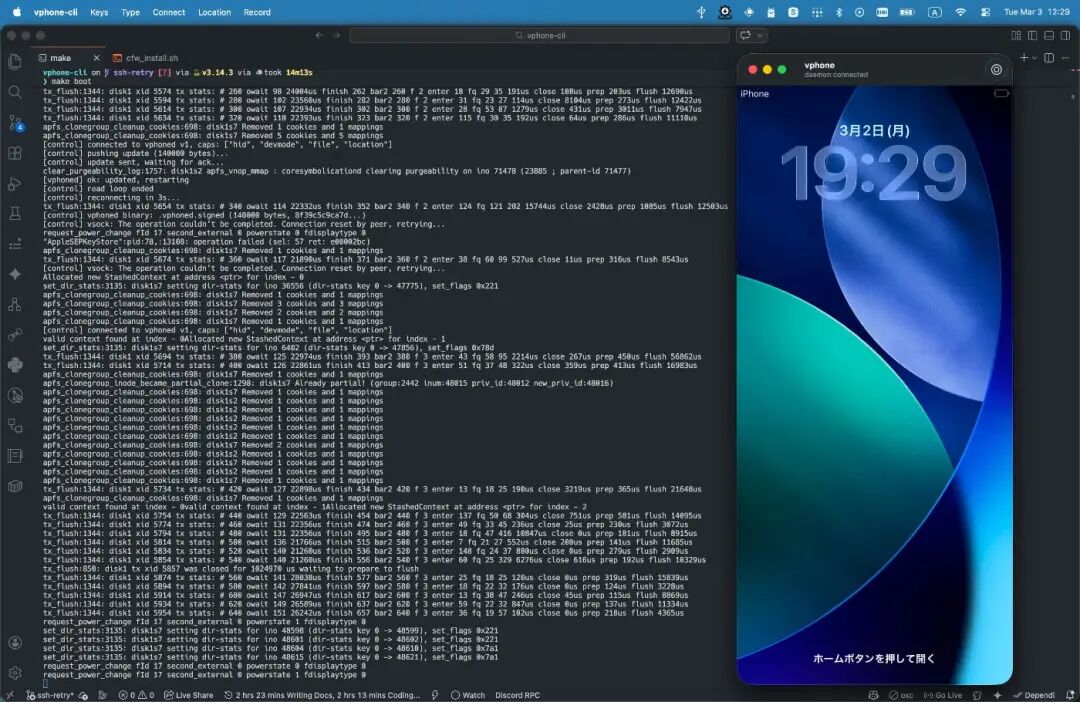Open the vphone-cli app menu
This screenshot has width=1080, height=702.
point(55,12)
